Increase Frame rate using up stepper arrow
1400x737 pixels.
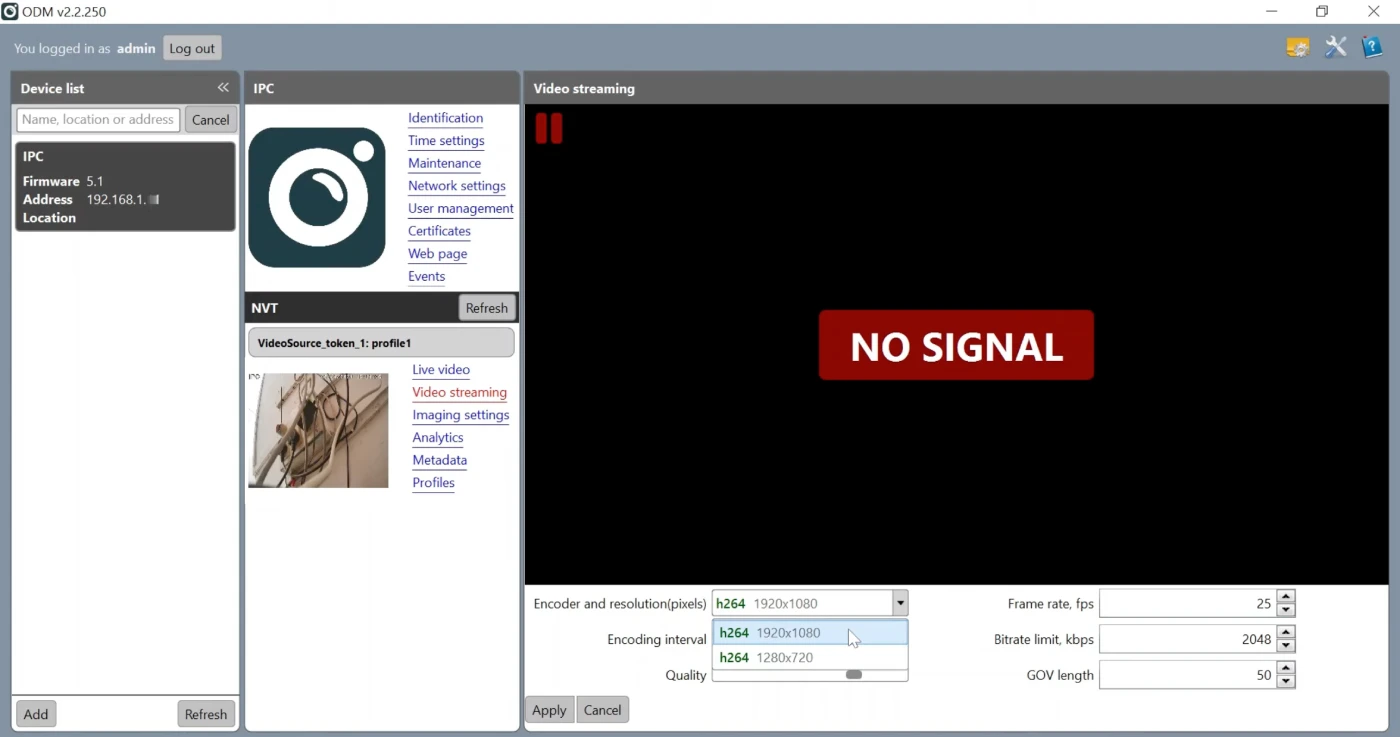[x=1286, y=596]
